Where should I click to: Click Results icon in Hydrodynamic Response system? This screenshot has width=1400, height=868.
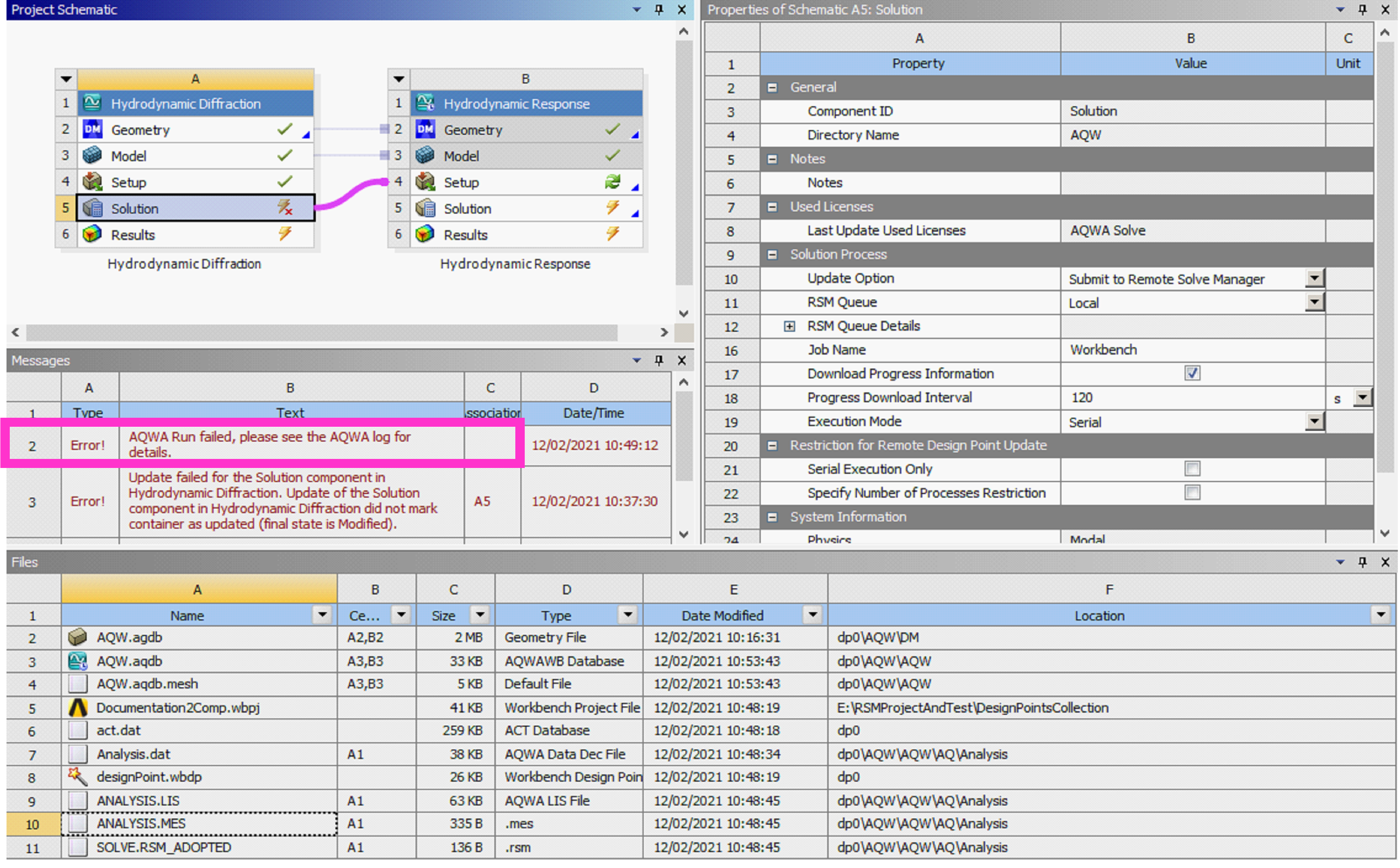[x=425, y=234]
